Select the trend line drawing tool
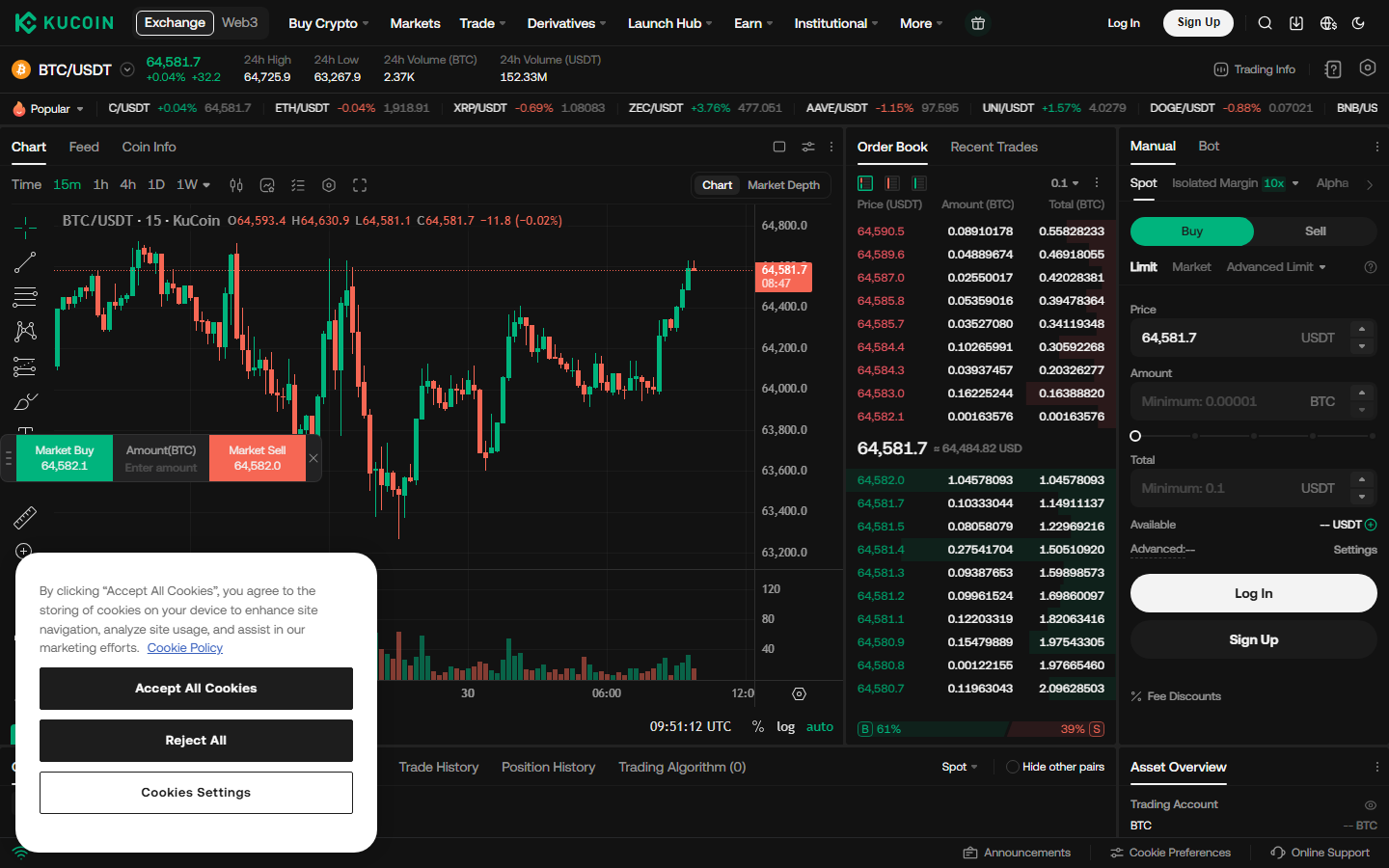1389x868 pixels. coord(25,262)
